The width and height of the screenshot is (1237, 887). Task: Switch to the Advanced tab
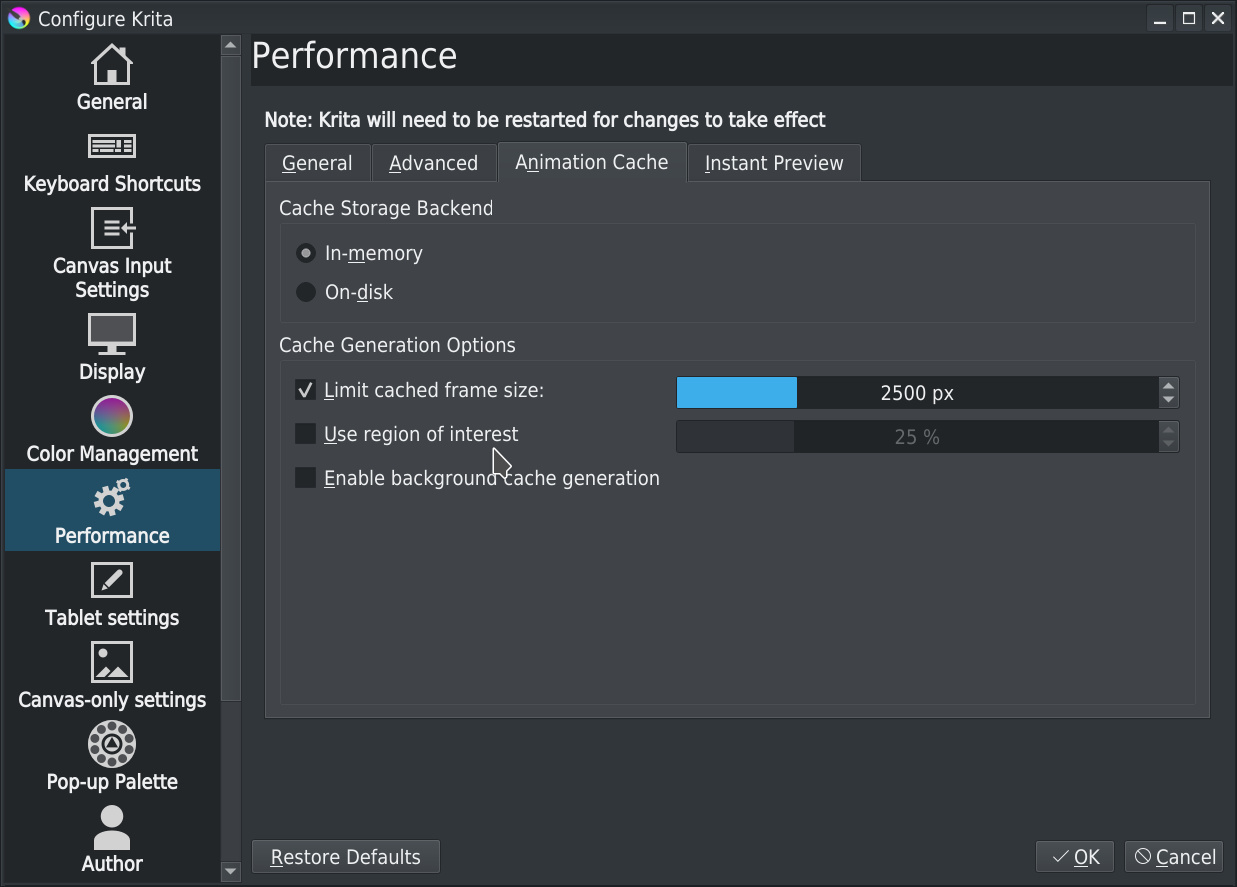point(433,163)
